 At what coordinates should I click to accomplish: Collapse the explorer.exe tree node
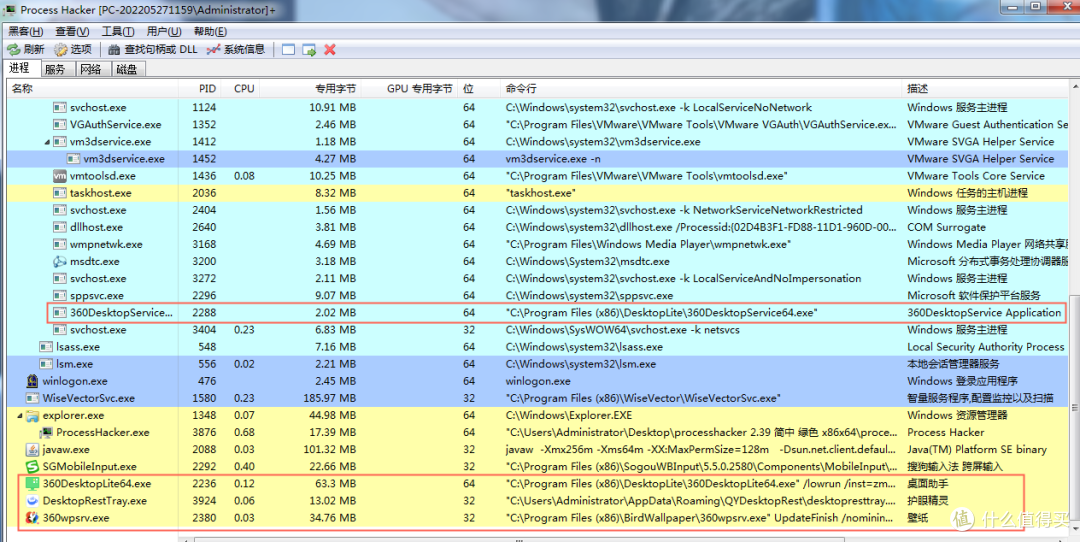pos(19,416)
